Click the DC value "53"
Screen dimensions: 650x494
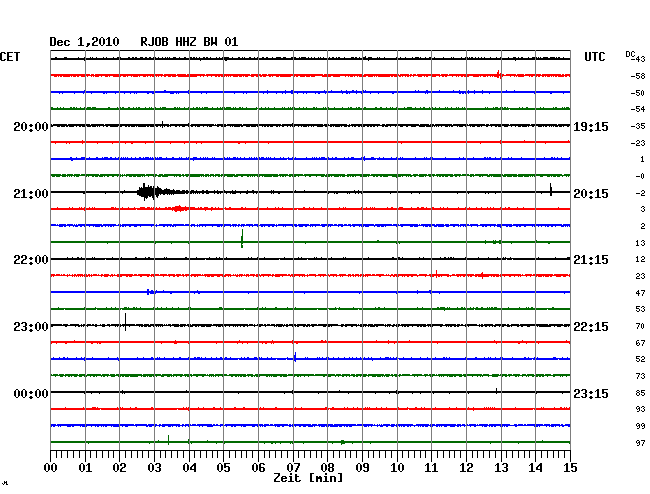coord(640,309)
